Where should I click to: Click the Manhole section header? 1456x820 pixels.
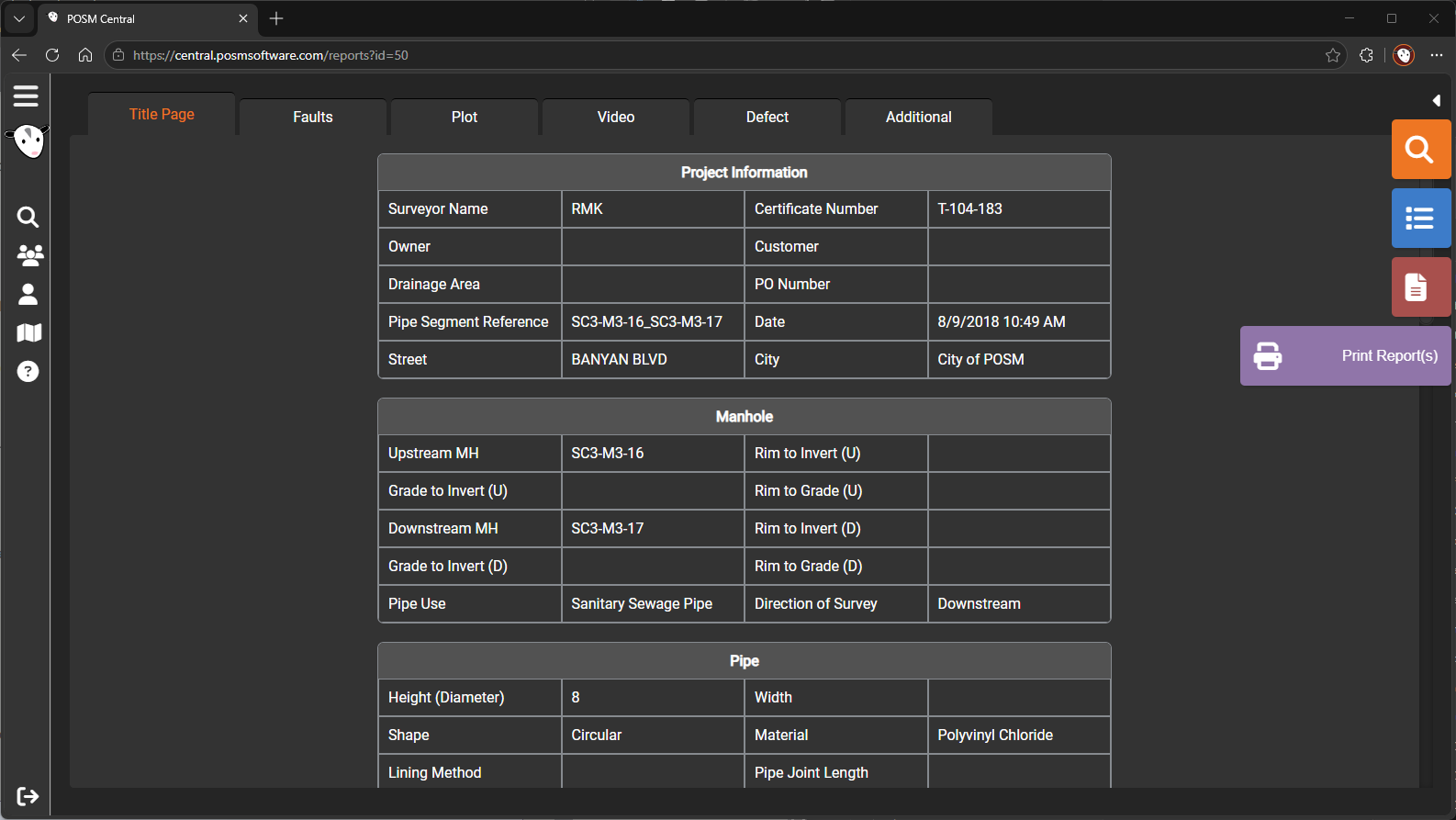(745, 416)
